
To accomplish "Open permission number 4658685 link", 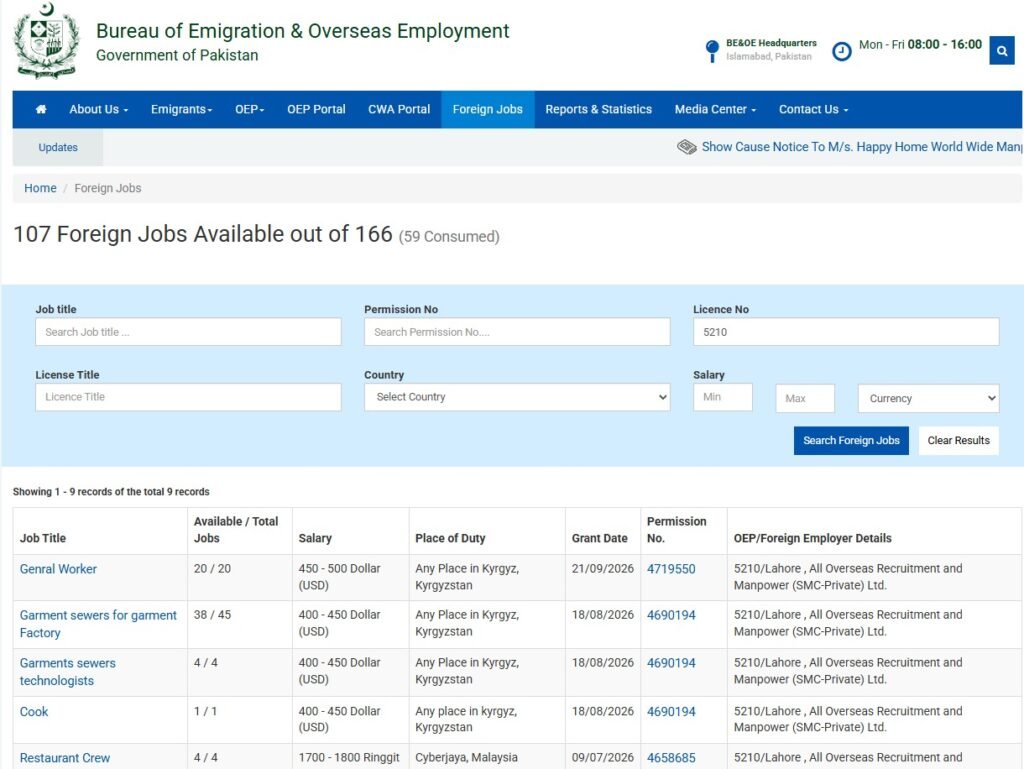I will (x=671, y=758).
